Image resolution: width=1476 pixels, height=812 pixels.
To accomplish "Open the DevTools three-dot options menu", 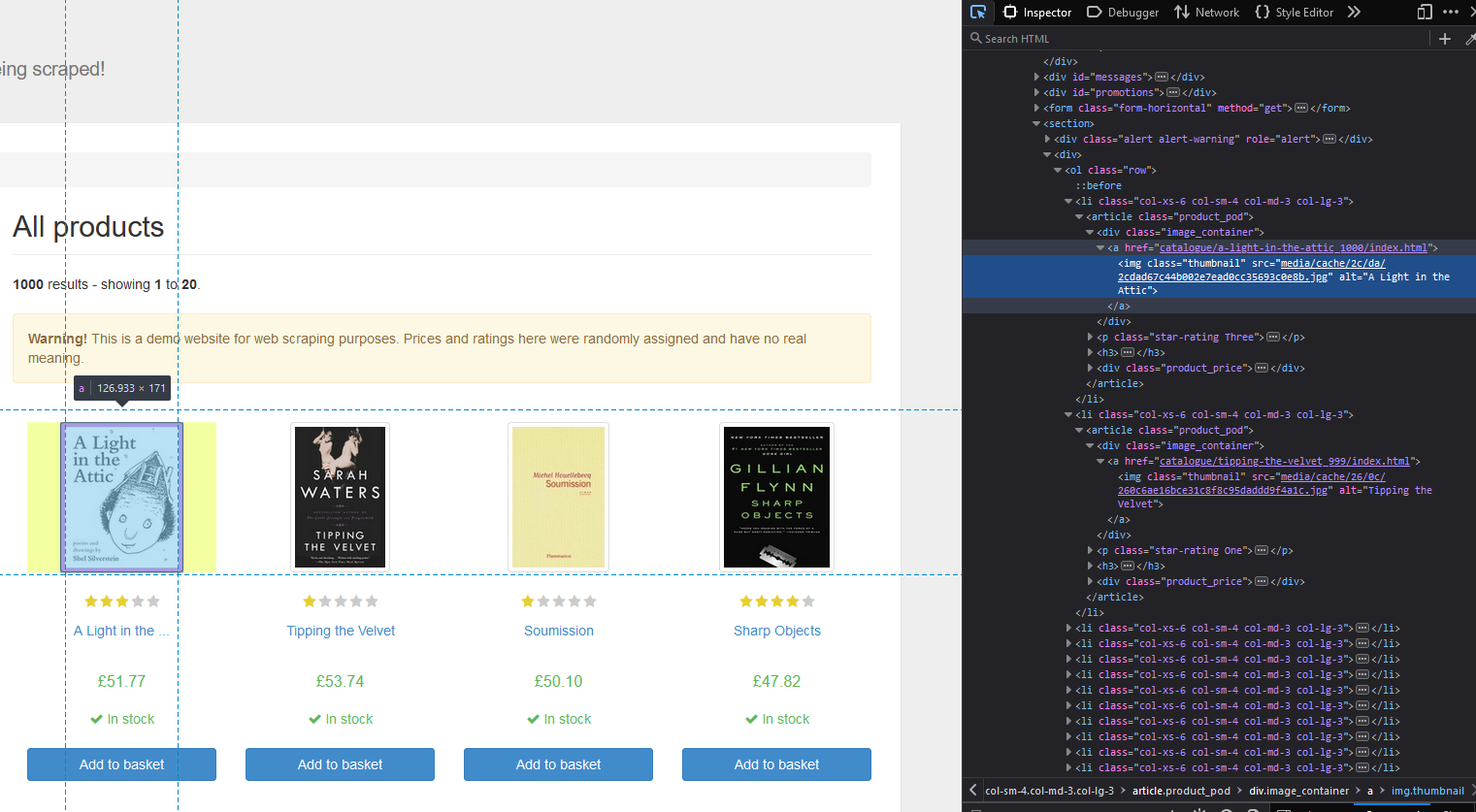I will [1451, 12].
